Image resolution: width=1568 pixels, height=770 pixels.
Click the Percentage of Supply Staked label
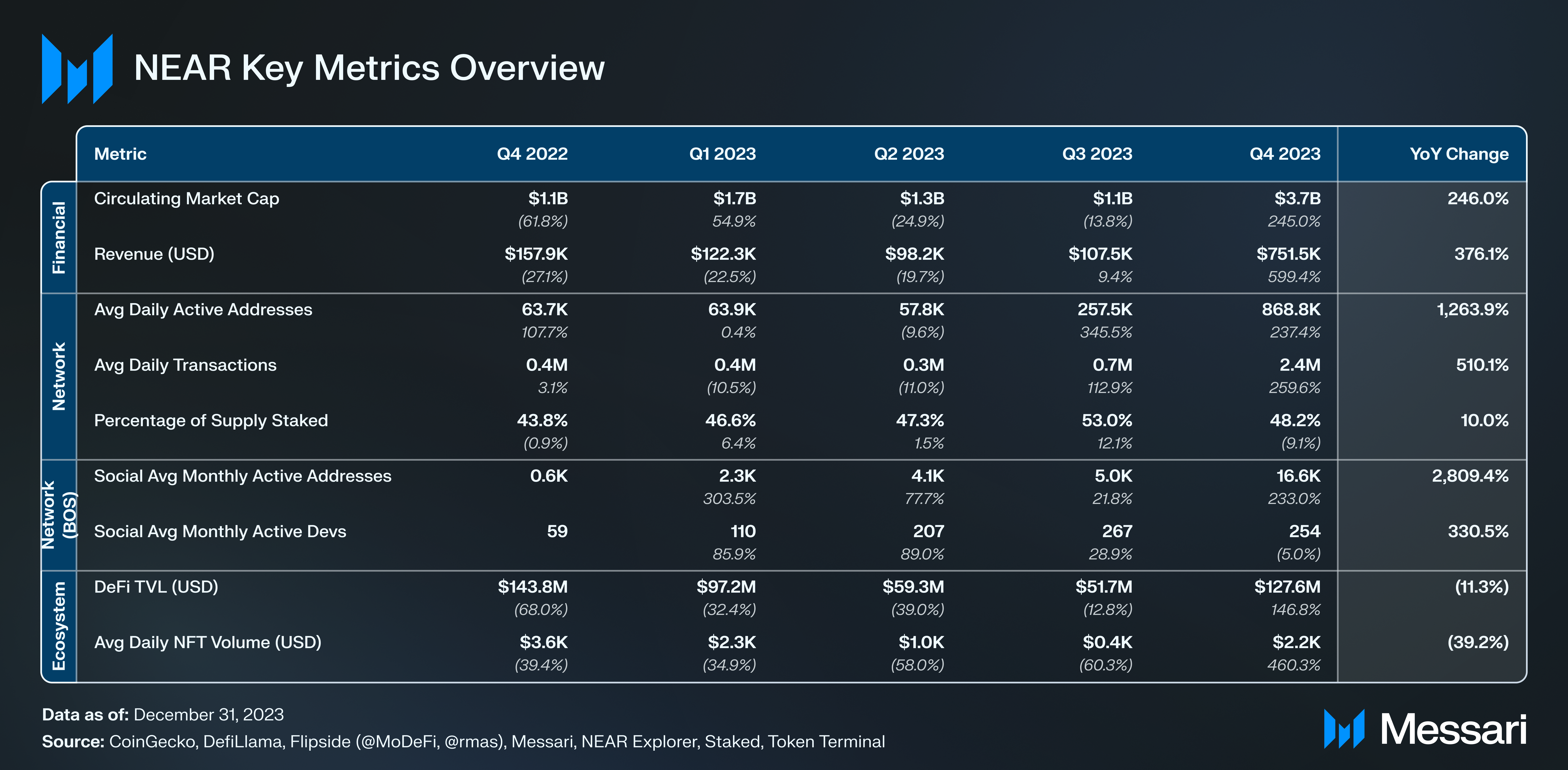pos(211,421)
